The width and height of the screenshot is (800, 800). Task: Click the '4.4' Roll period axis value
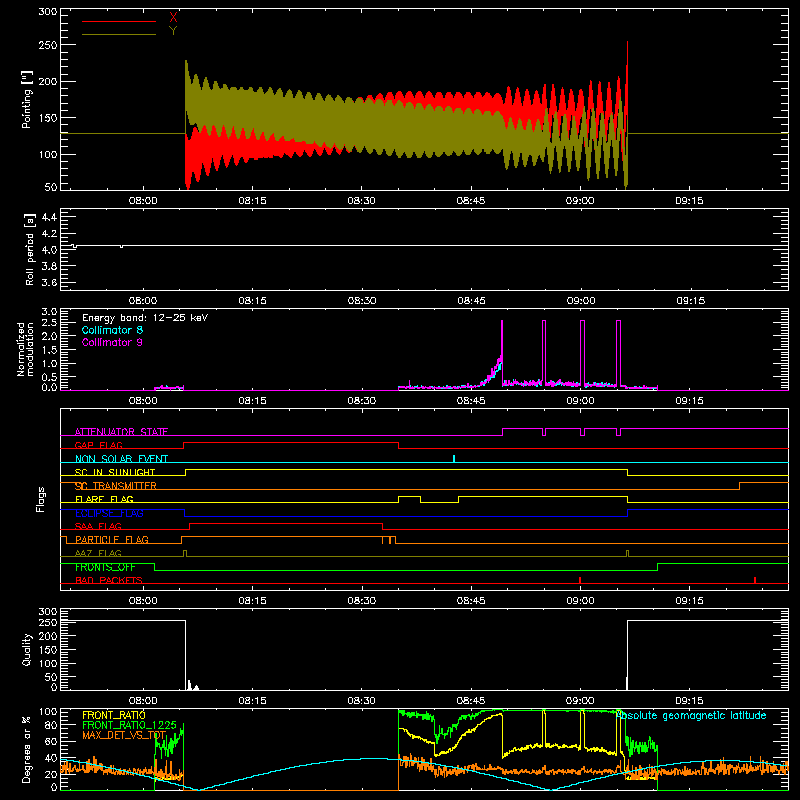[x=49, y=217]
